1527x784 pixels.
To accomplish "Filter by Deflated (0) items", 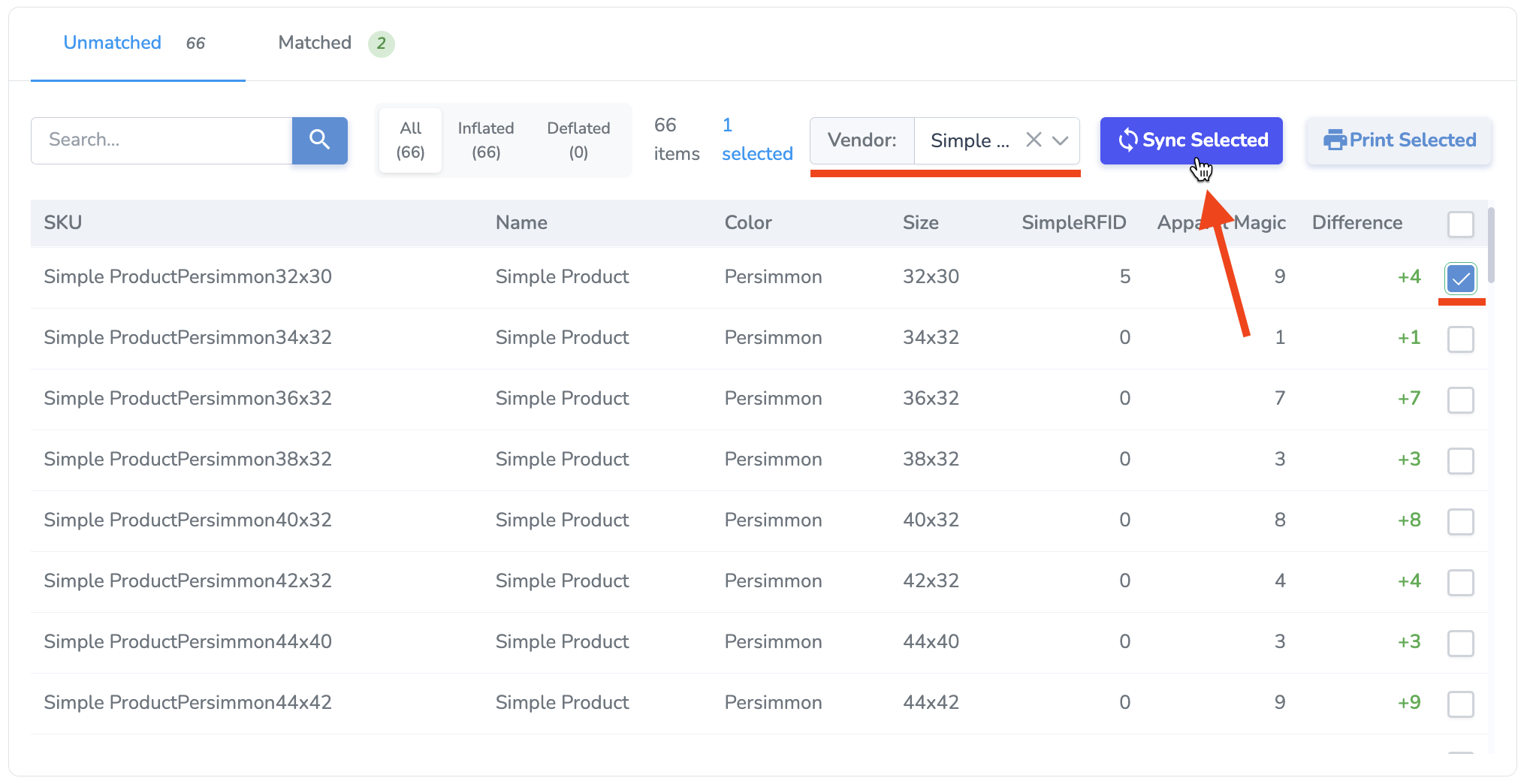I will tap(578, 140).
